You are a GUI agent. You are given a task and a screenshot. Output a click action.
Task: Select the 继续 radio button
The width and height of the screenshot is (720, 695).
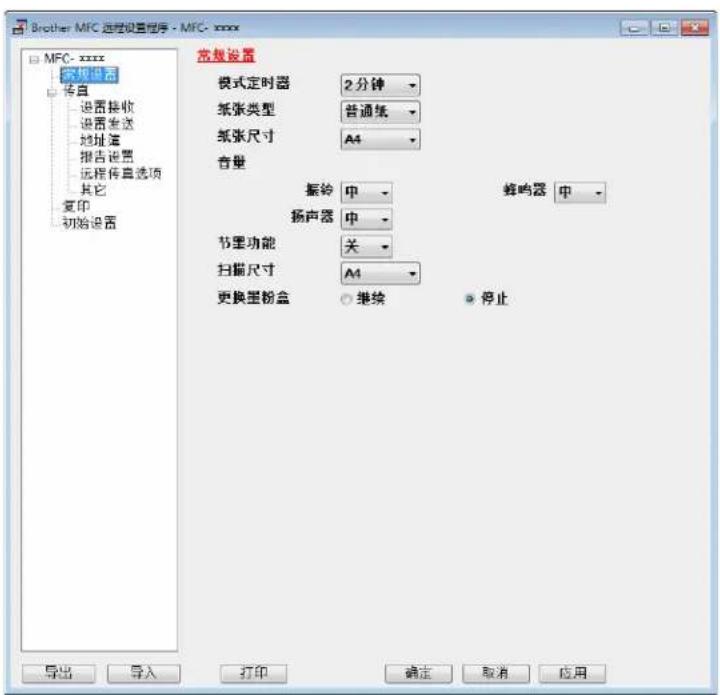(x=346, y=299)
